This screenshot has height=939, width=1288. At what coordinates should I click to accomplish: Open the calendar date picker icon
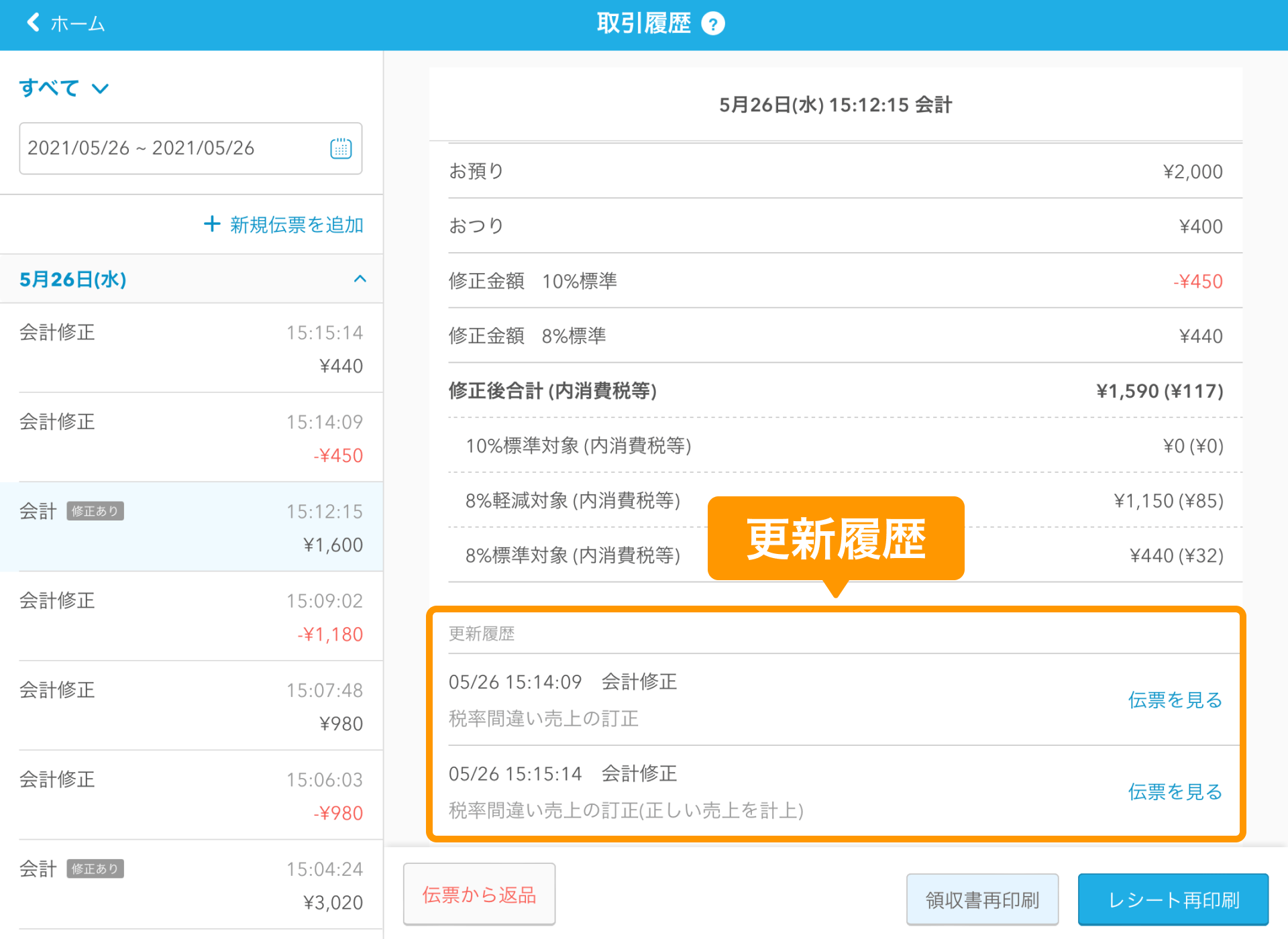click(341, 148)
